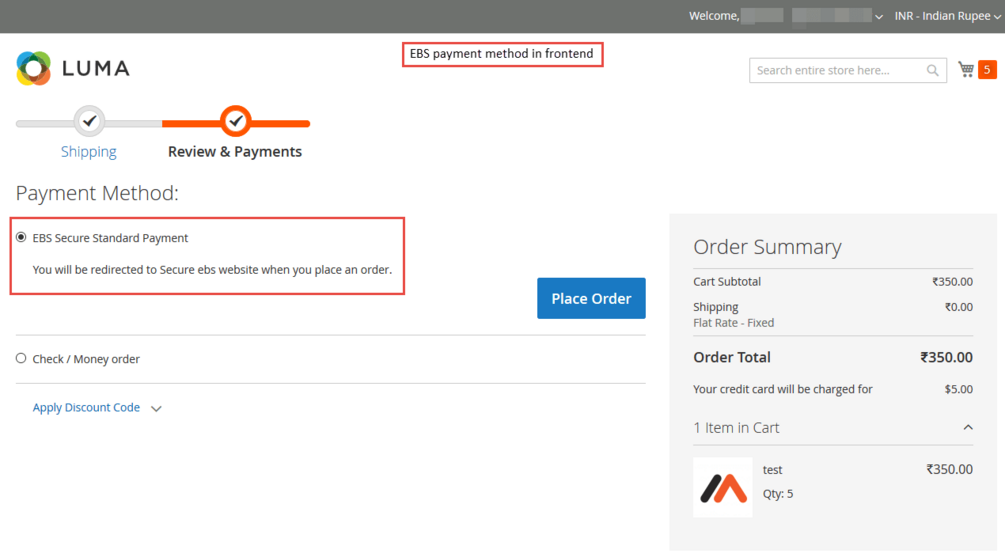Select EBS Secure Standard Payment radio
1005x557 pixels.
pos(21,237)
